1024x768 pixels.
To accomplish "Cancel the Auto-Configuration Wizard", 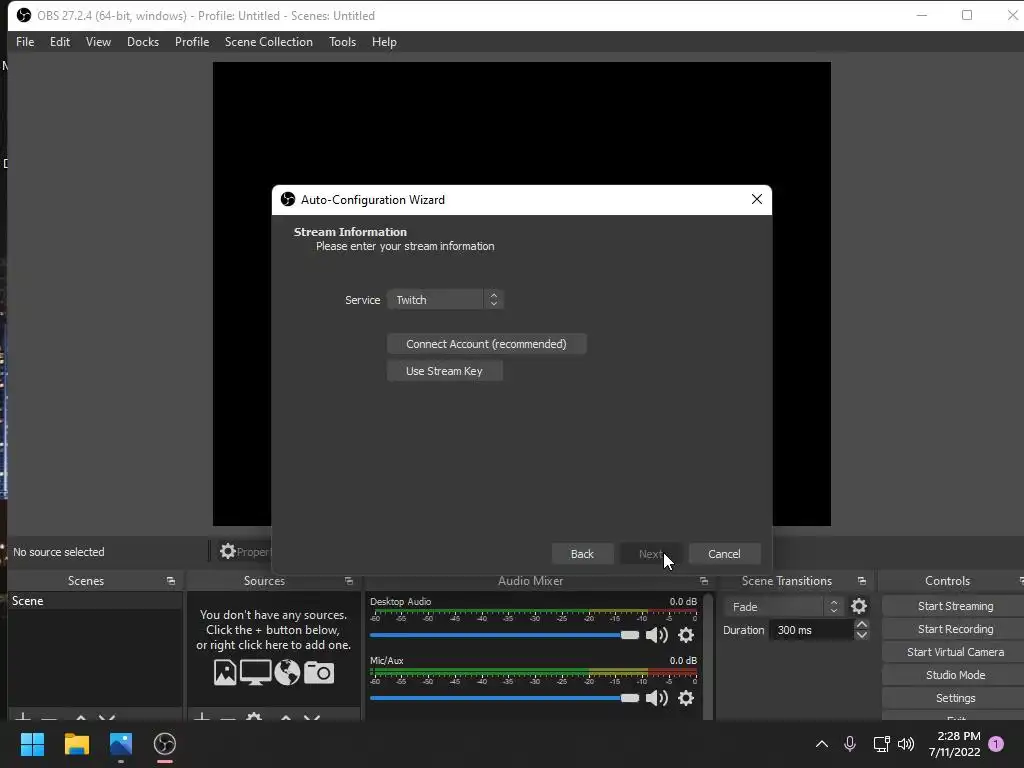I will 724,554.
